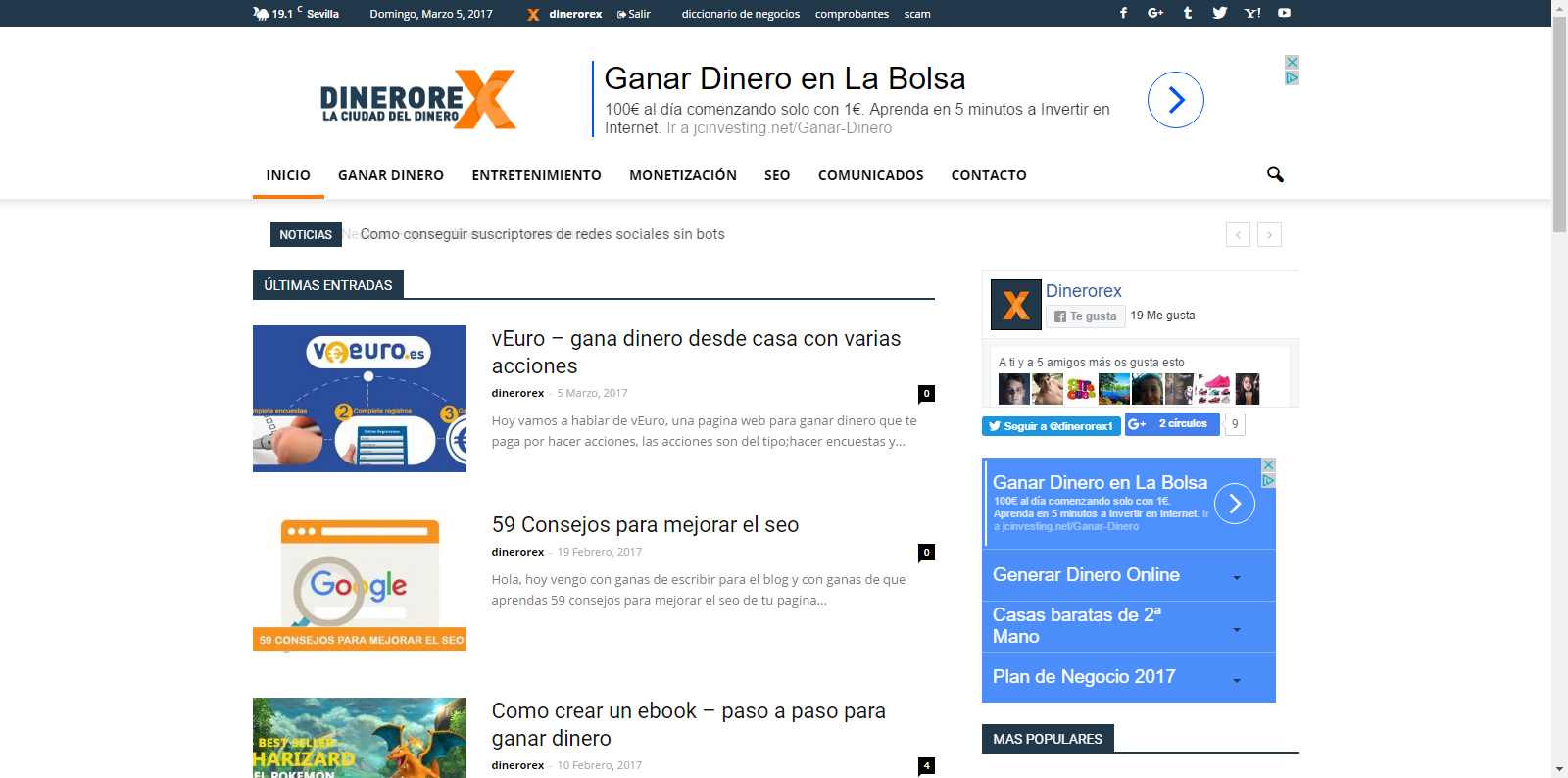
Task: Close the header banner ad
Action: click(x=1292, y=62)
